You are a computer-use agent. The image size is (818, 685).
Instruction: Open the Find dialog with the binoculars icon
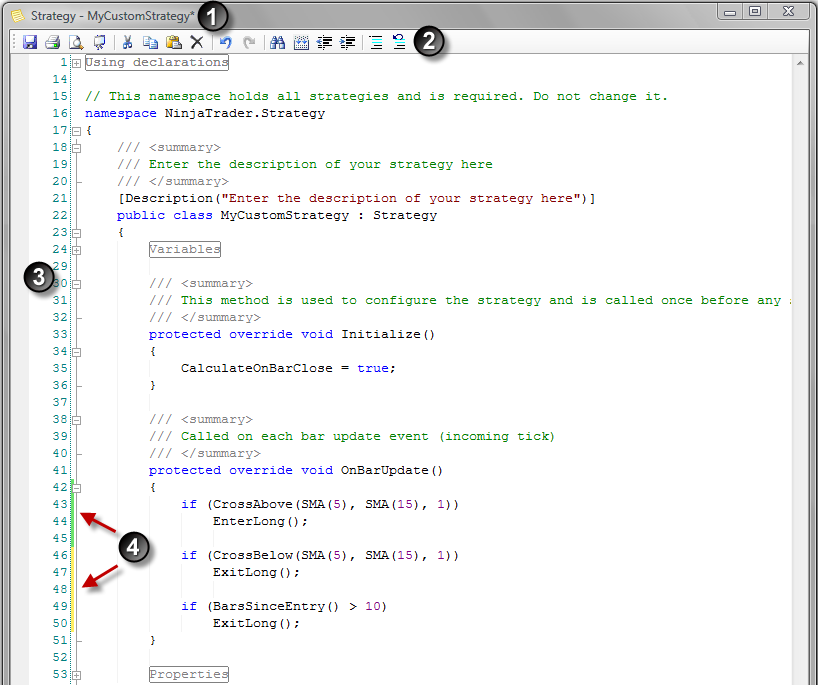(279, 42)
